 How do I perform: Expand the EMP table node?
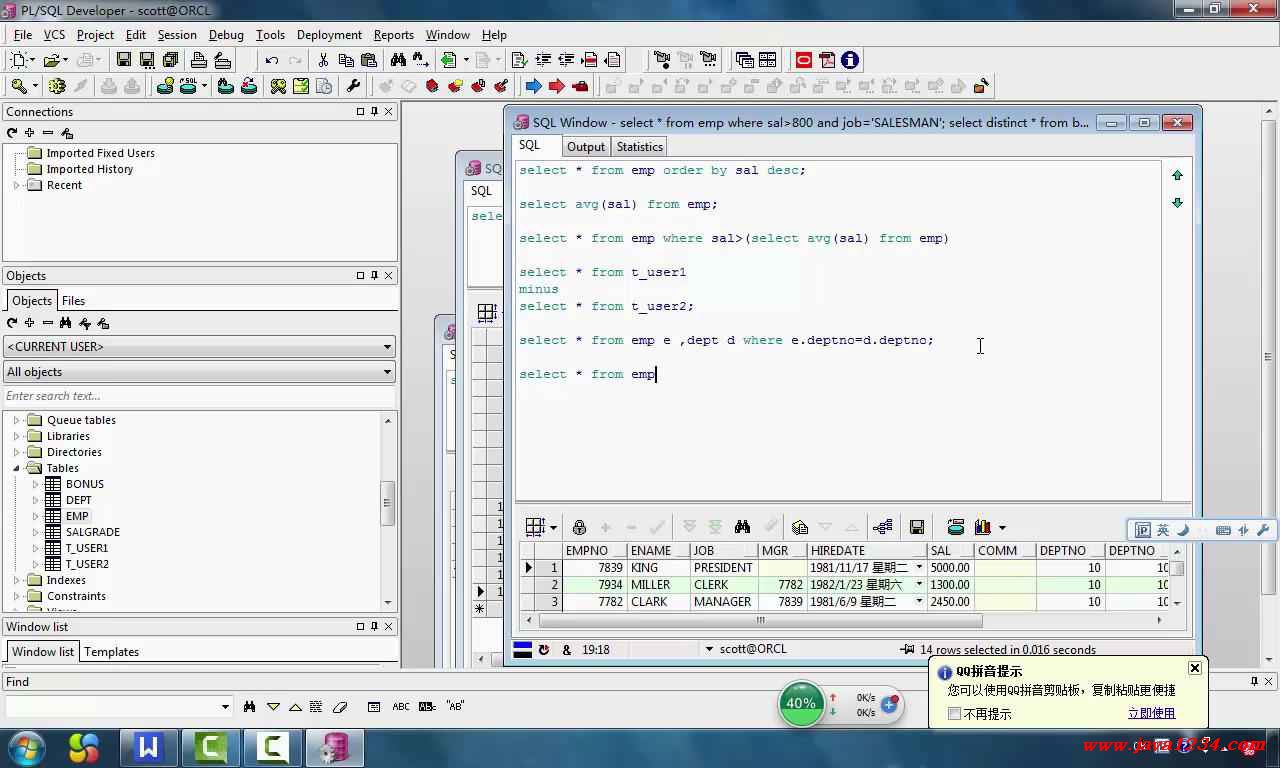(36, 516)
